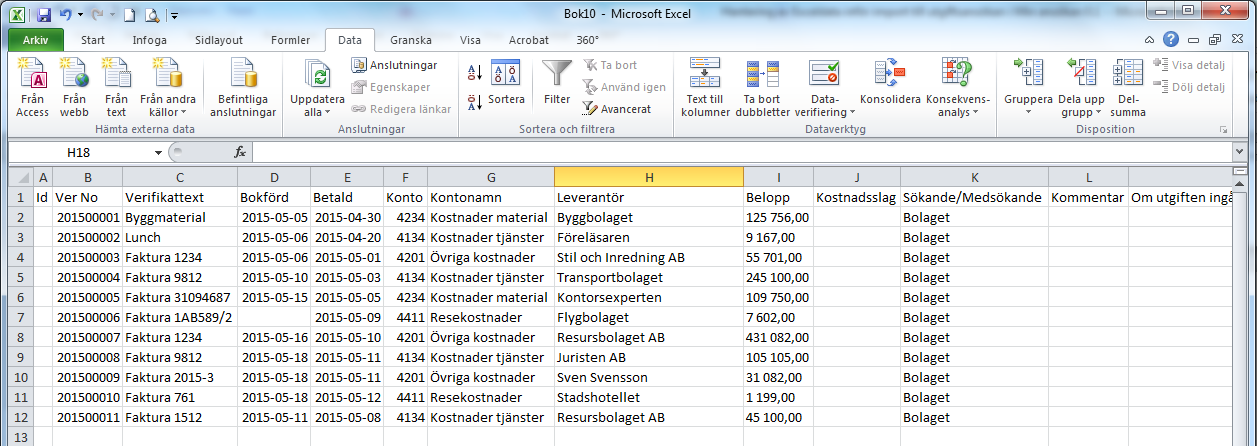Open Avancerat filter options
Screen dimensions: 1257x446
(617, 108)
